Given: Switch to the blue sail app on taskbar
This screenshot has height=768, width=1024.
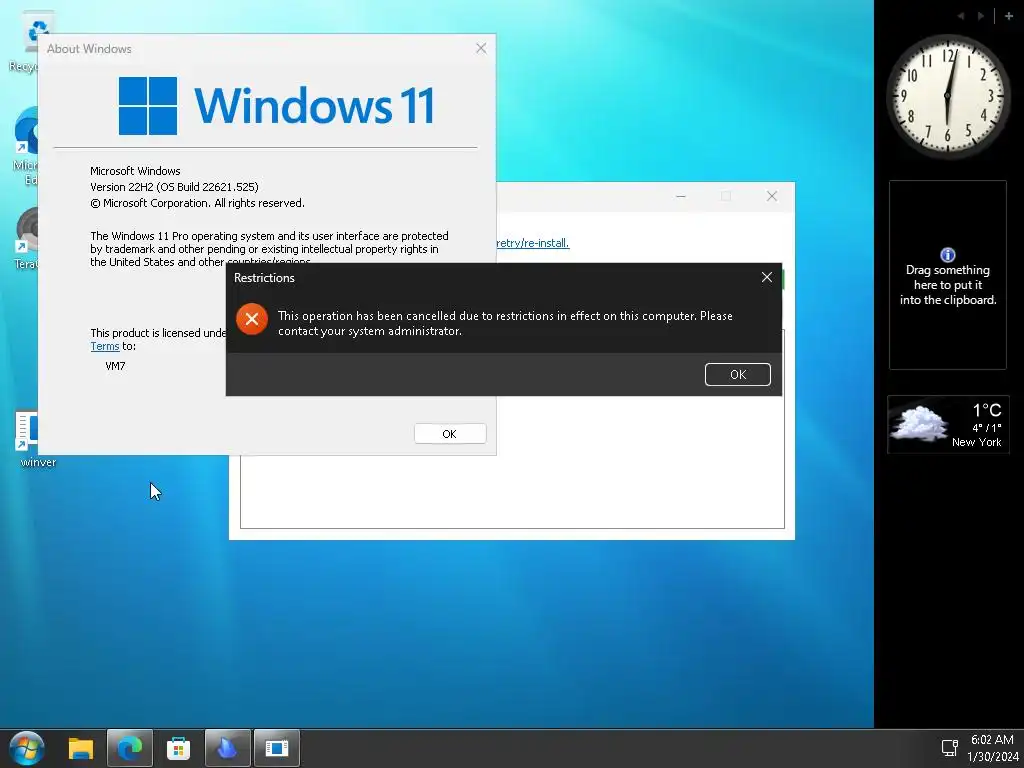Looking at the screenshot, I should click(x=227, y=748).
